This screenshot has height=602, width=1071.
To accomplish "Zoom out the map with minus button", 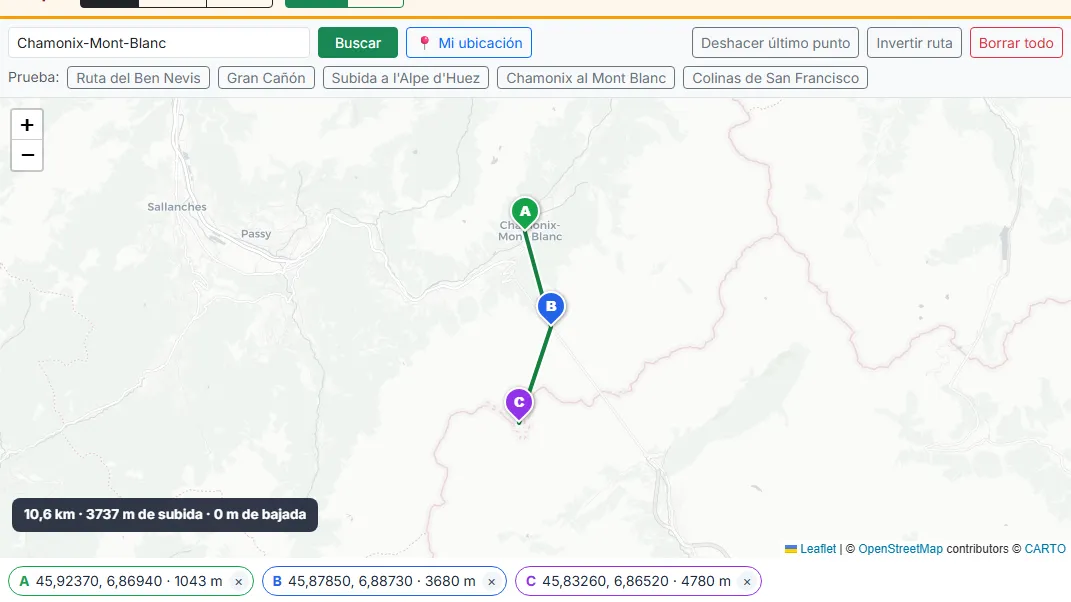I will [x=27, y=155].
